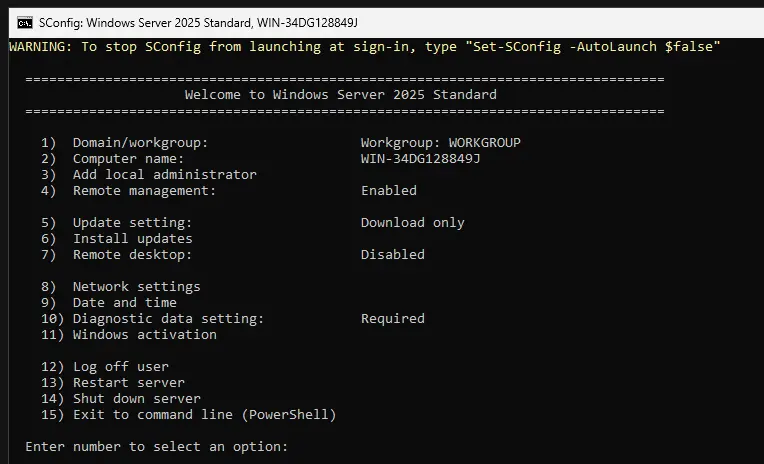The width and height of the screenshot is (764, 464).
Task: Click the Remote desktop Disabled status
Action: click(x=392, y=254)
